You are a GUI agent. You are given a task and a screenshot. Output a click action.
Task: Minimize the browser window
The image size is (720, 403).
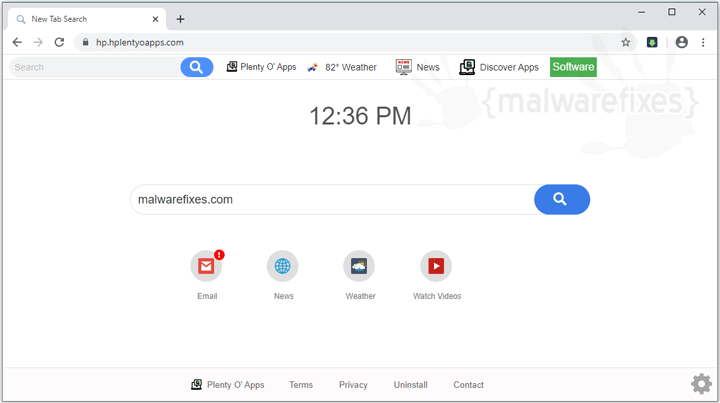pyautogui.click(x=641, y=12)
